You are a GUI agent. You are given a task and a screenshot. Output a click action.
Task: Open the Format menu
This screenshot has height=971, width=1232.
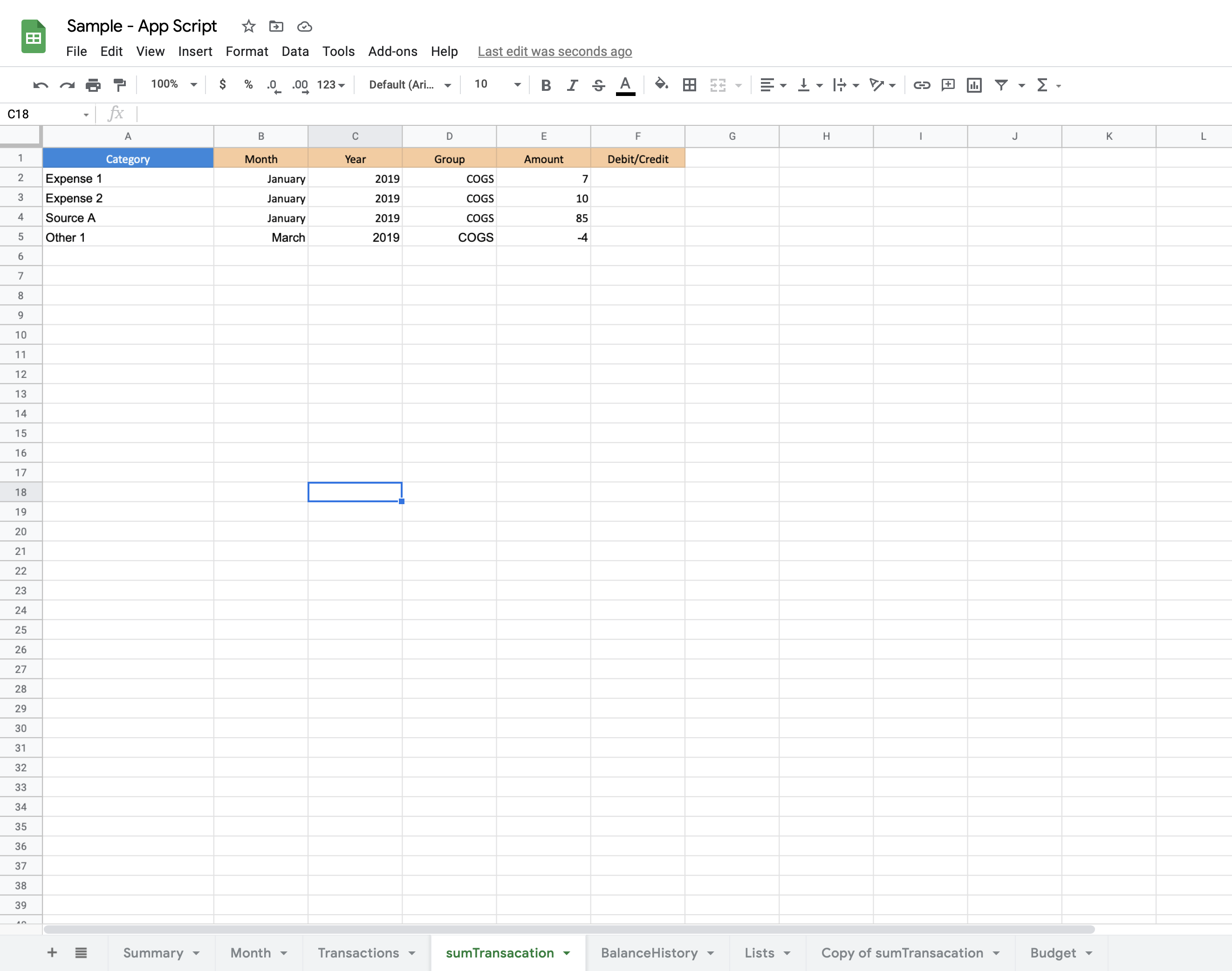click(x=244, y=50)
